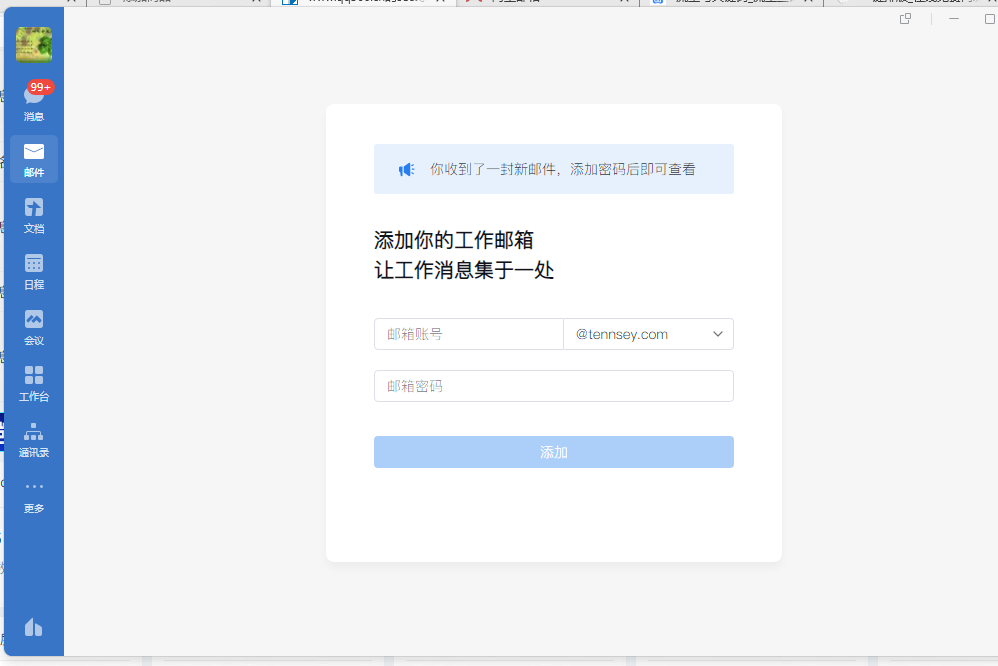998x666 pixels.
Task: Open the 工作台 workbench section
Action: point(34,382)
